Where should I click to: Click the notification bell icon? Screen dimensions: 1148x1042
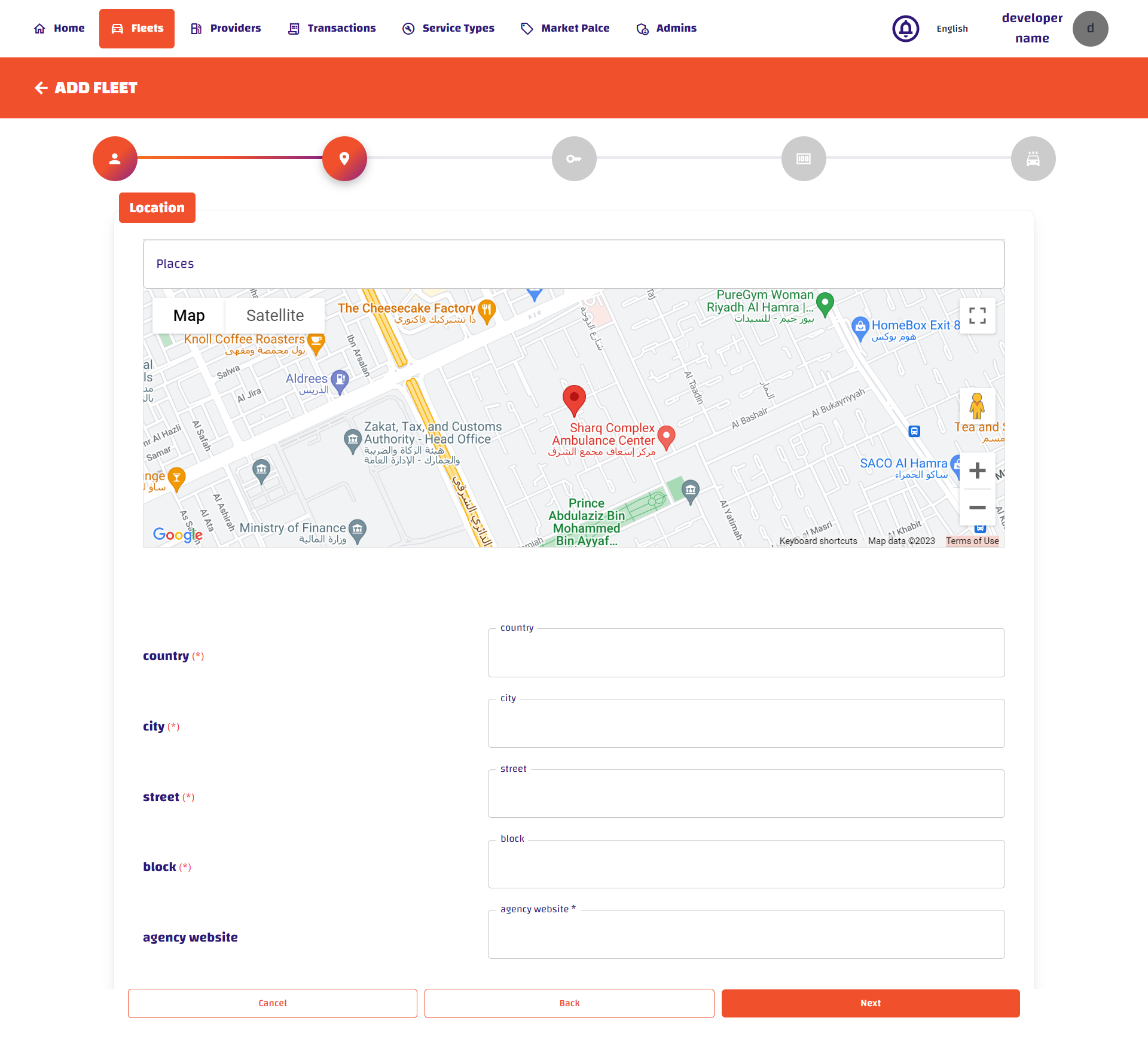pos(905,29)
